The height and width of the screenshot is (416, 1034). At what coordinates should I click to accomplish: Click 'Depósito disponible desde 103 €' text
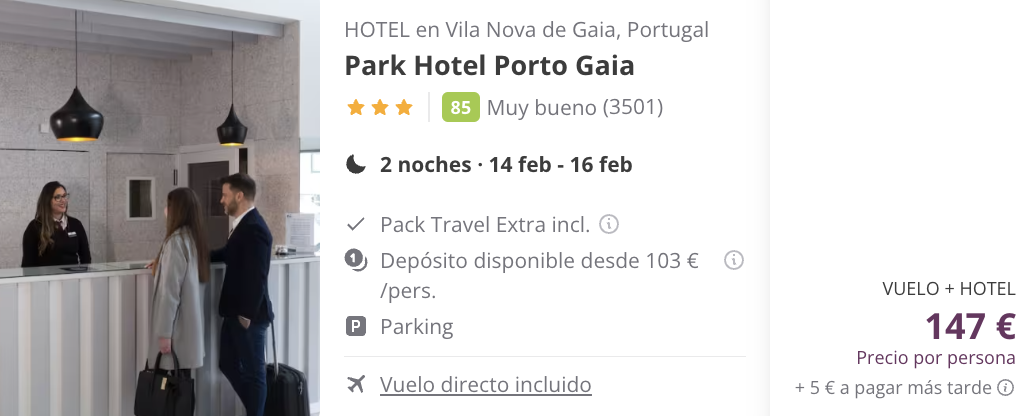tap(539, 261)
